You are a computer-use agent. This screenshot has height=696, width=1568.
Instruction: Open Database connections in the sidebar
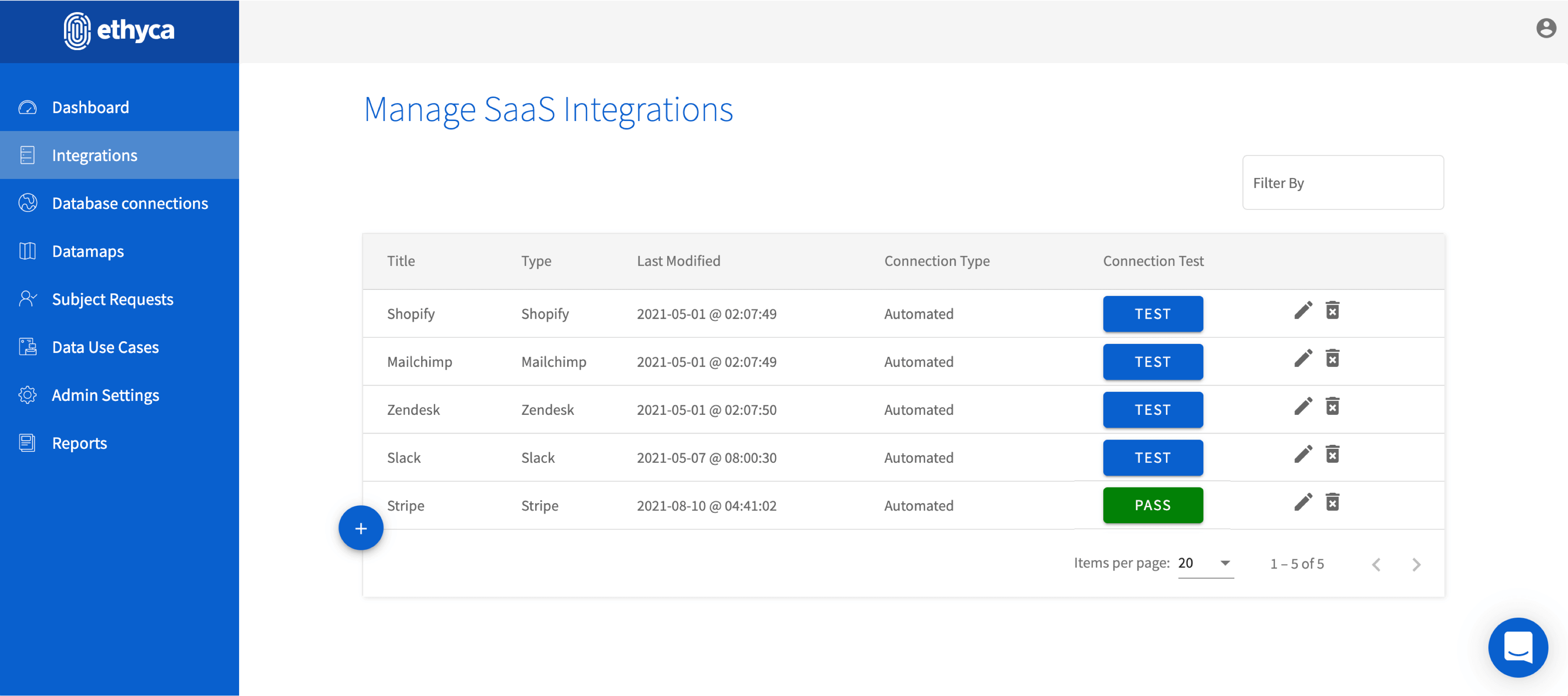130,203
